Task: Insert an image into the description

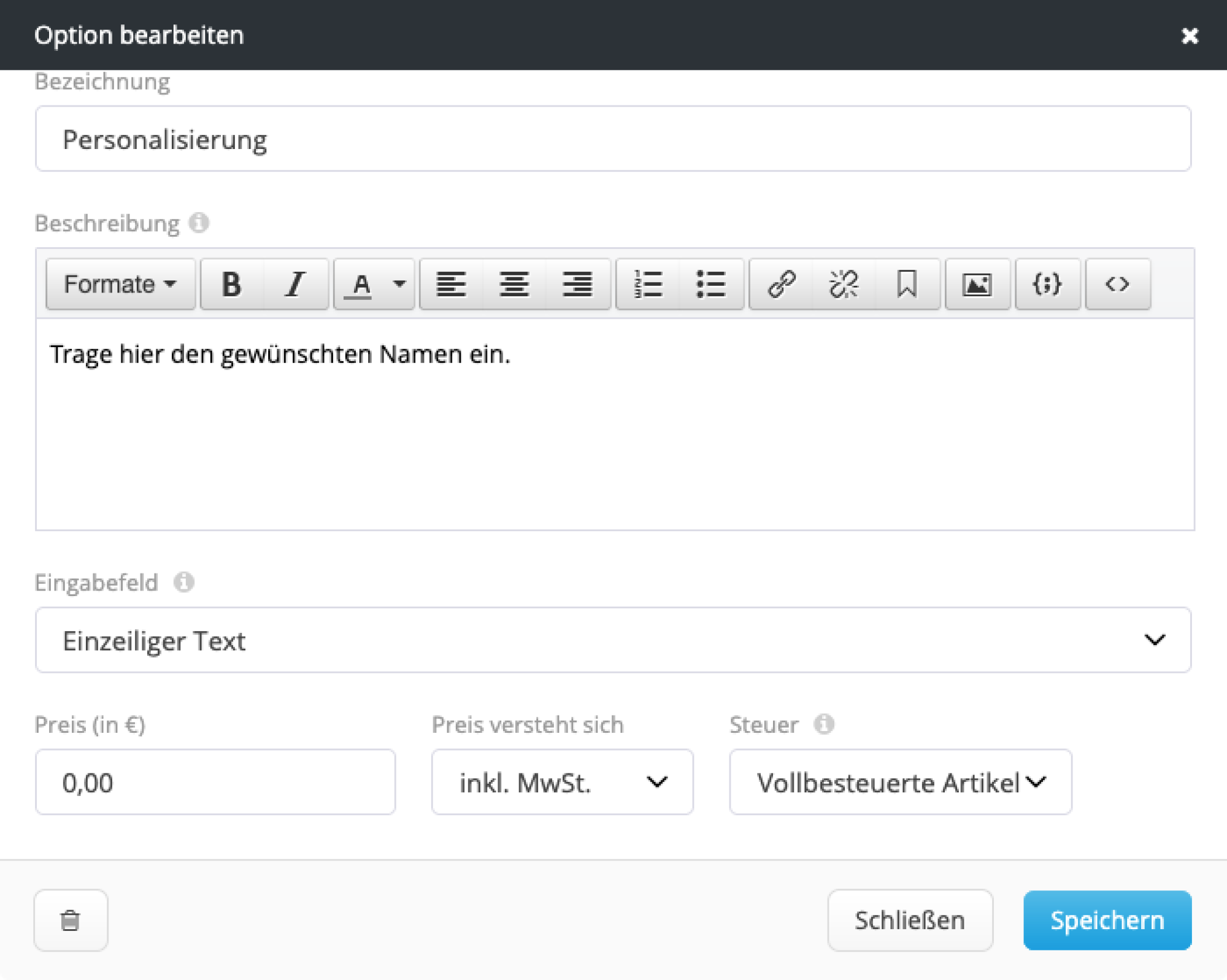Action: pos(977,284)
